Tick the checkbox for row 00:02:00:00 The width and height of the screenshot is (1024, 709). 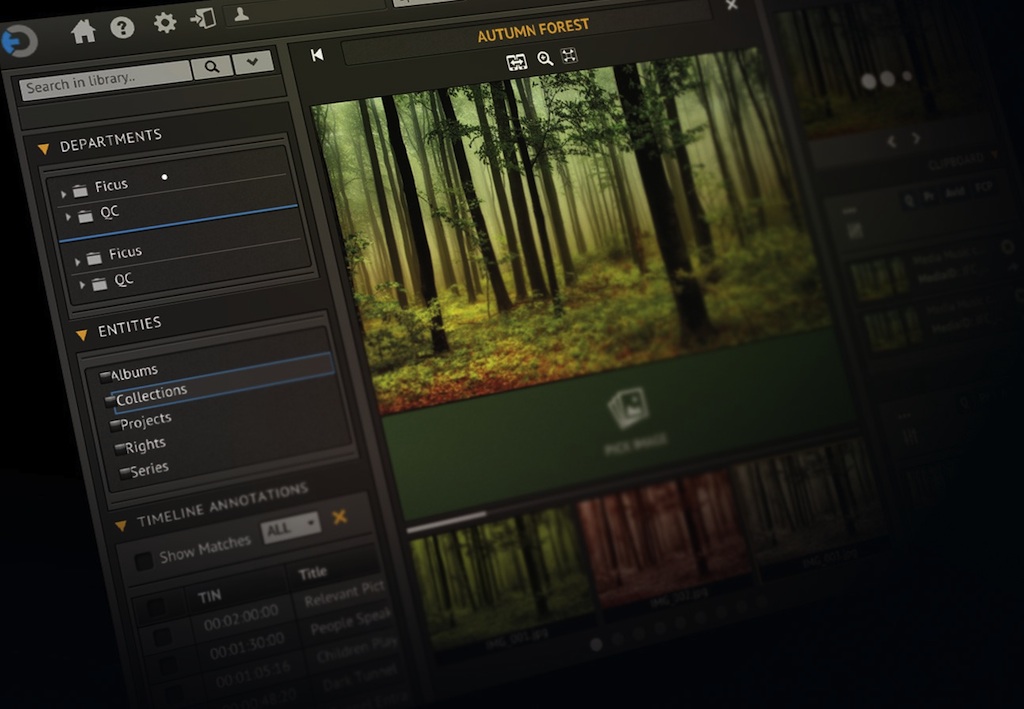tap(162, 636)
